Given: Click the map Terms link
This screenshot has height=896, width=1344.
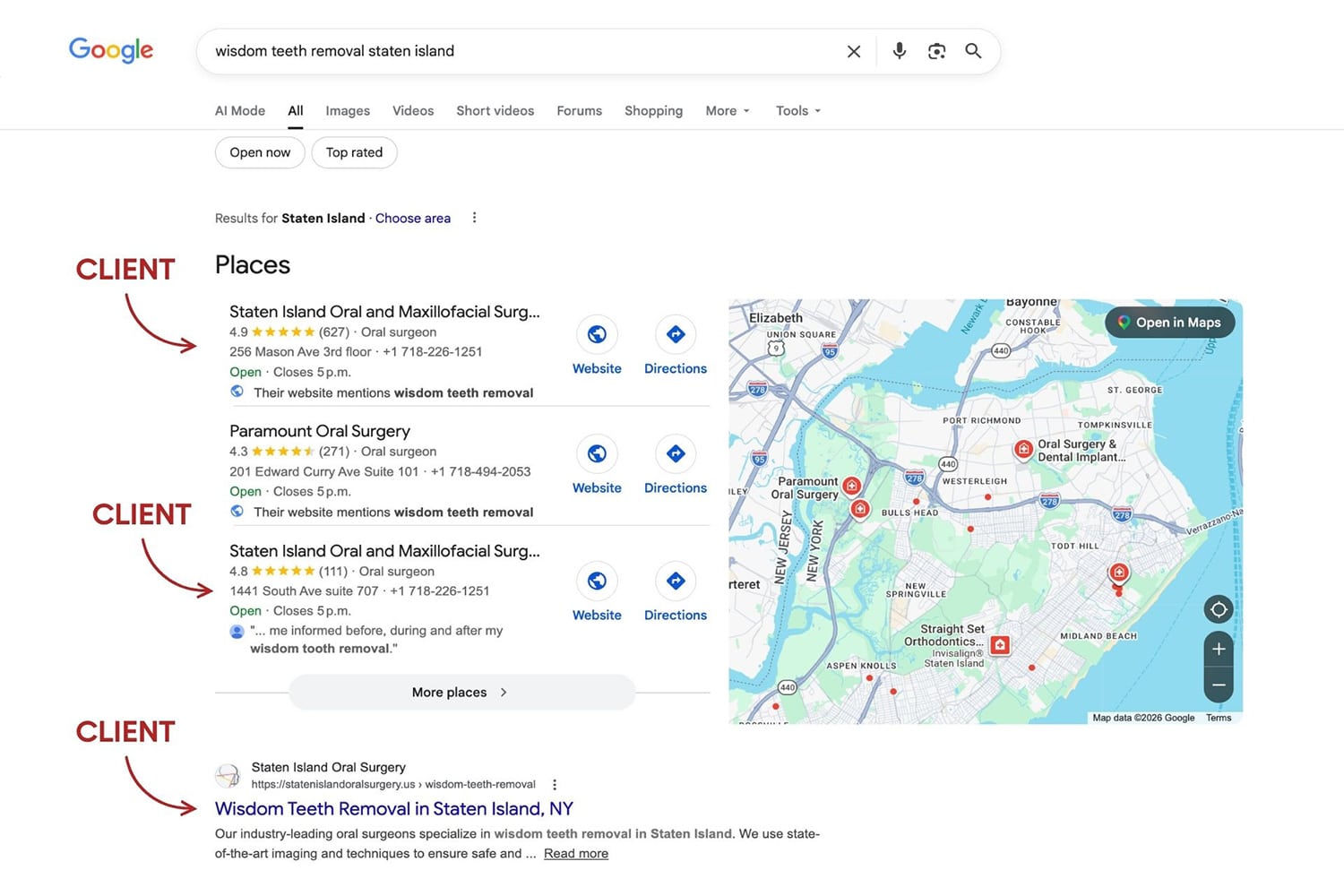Looking at the screenshot, I should tap(1219, 718).
